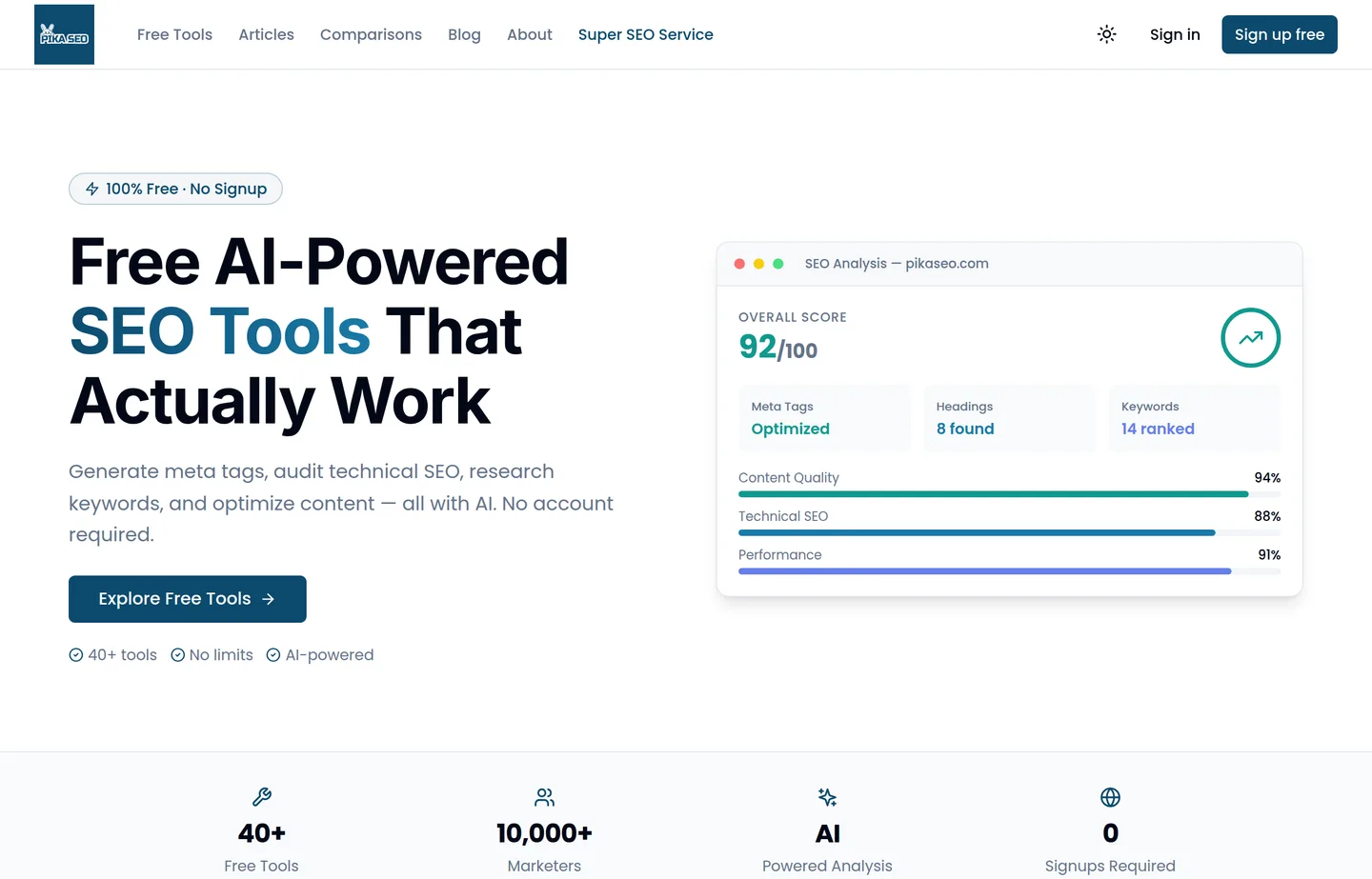The image size is (1372, 879).
Task: Click the Keywords 14 ranked card
Action: (1194, 418)
